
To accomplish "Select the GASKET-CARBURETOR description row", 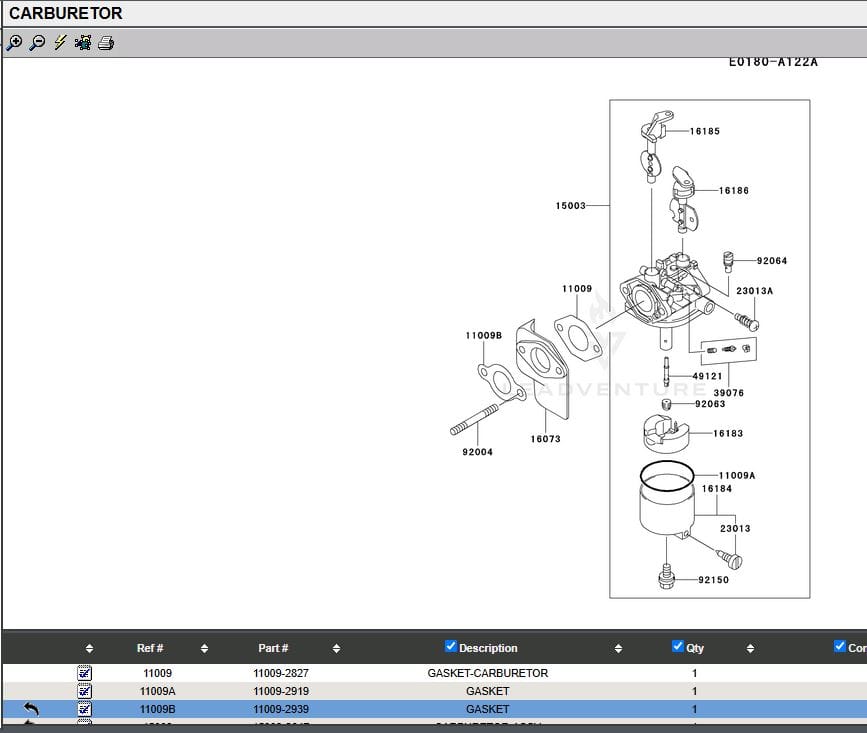I will point(487,673).
